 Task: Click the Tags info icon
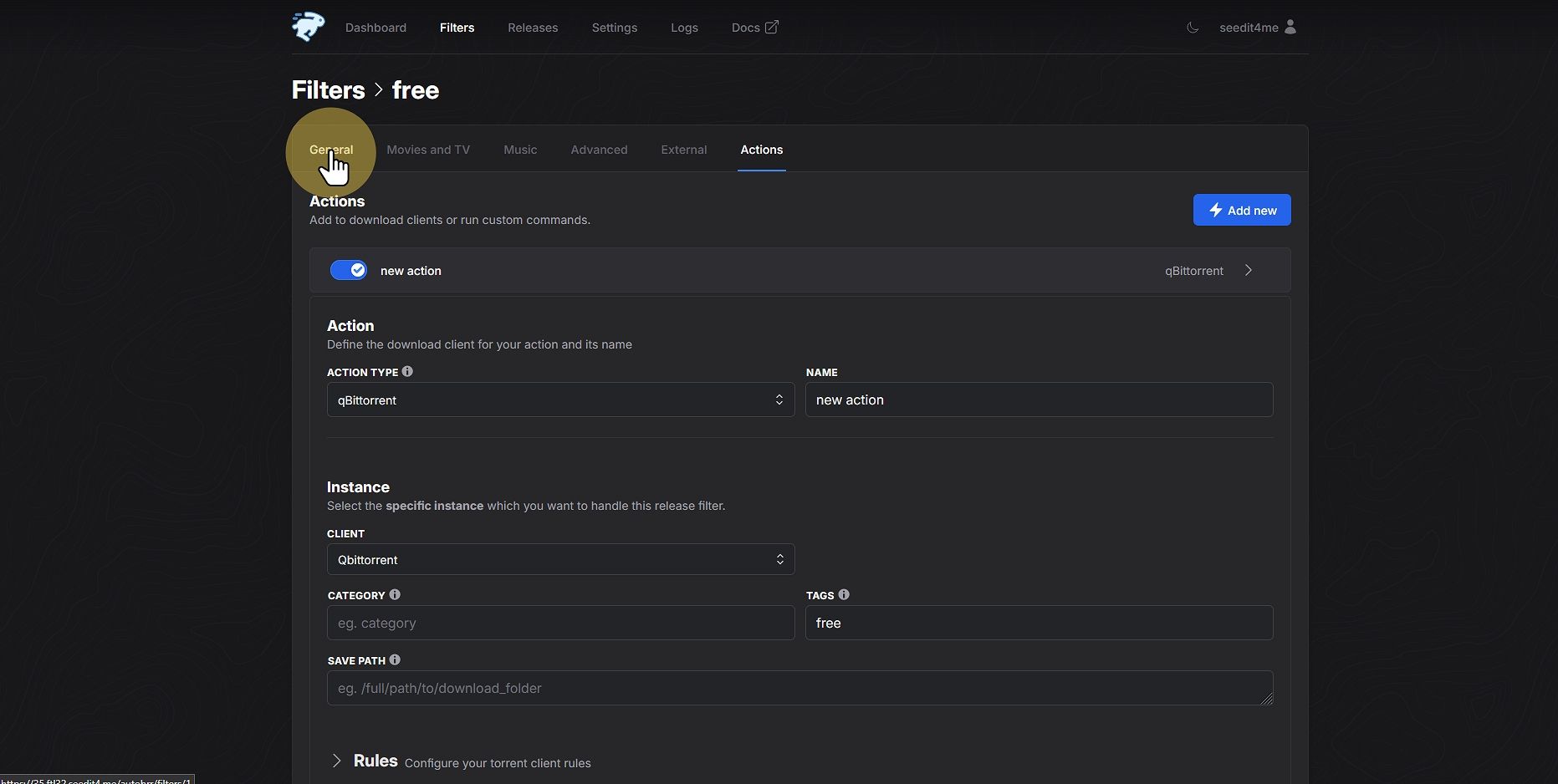(844, 594)
